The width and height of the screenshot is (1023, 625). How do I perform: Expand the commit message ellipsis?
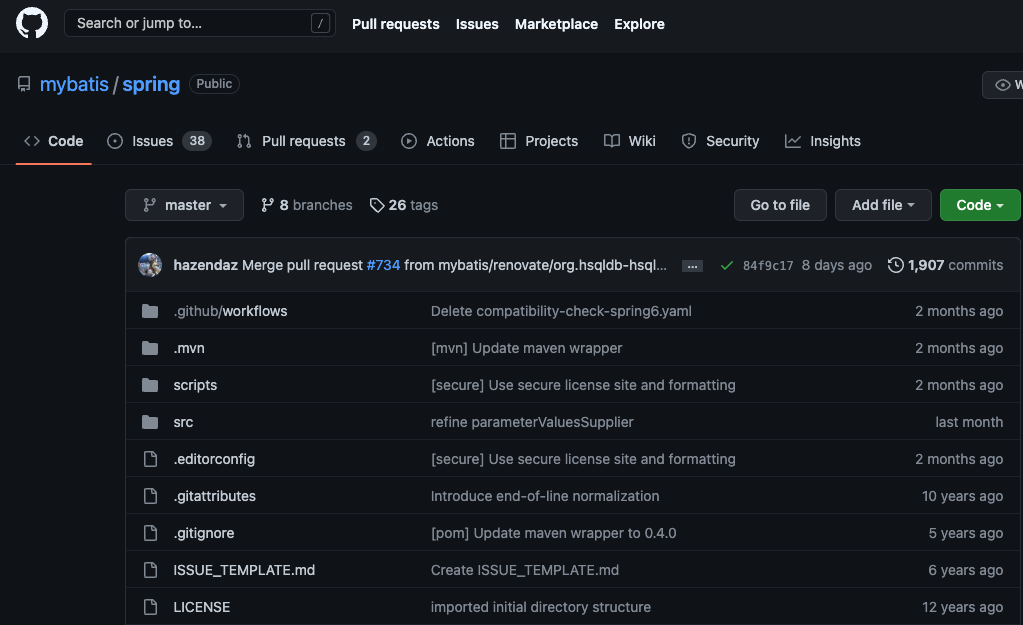(692, 266)
